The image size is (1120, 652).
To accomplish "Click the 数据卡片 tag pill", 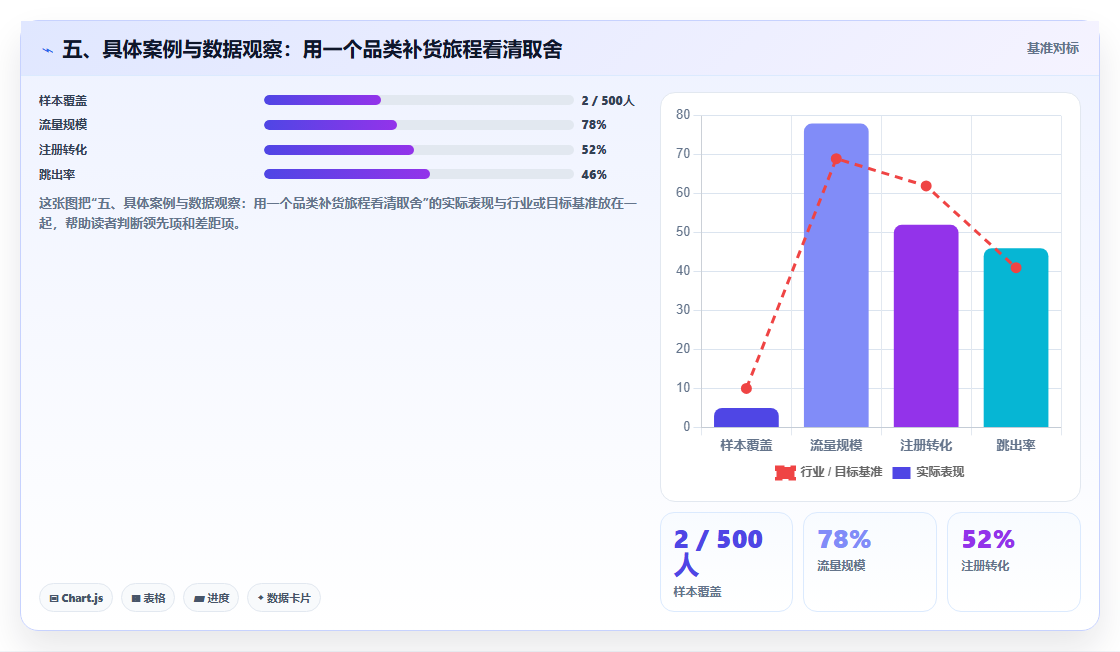I will [284, 598].
